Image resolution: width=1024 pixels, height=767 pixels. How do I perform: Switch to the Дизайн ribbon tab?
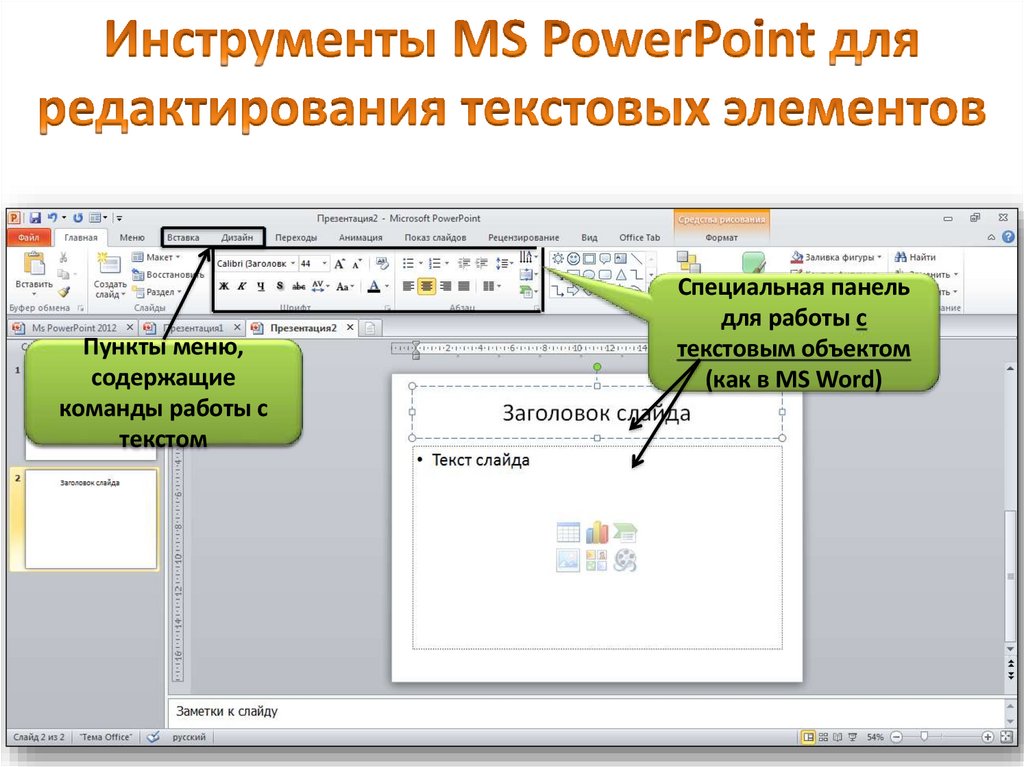[x=237, y=237]
